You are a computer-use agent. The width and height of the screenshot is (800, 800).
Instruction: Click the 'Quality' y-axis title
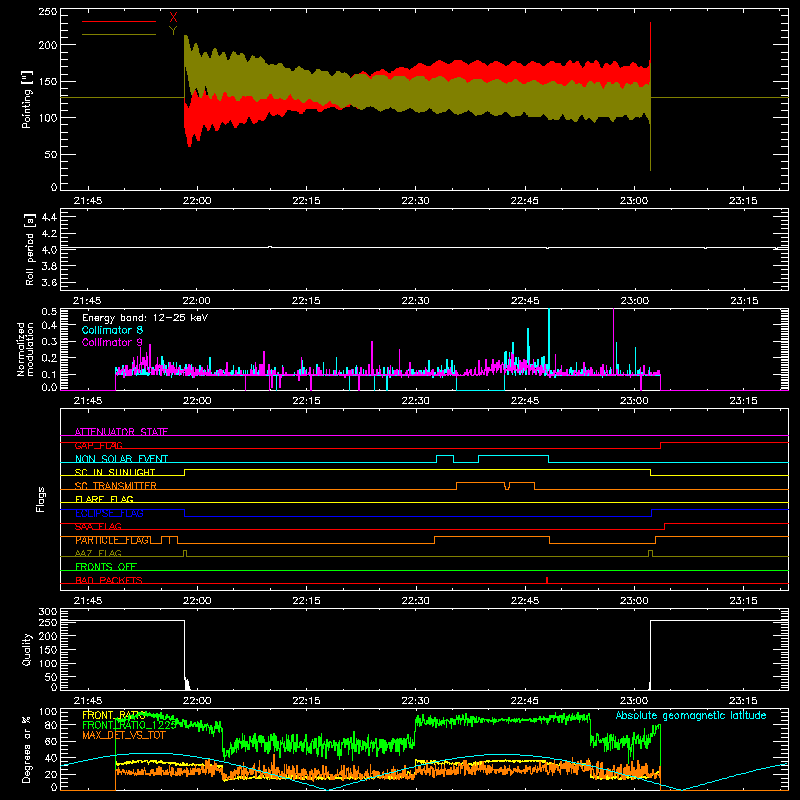pyautogui.click(x=27, y=649)
